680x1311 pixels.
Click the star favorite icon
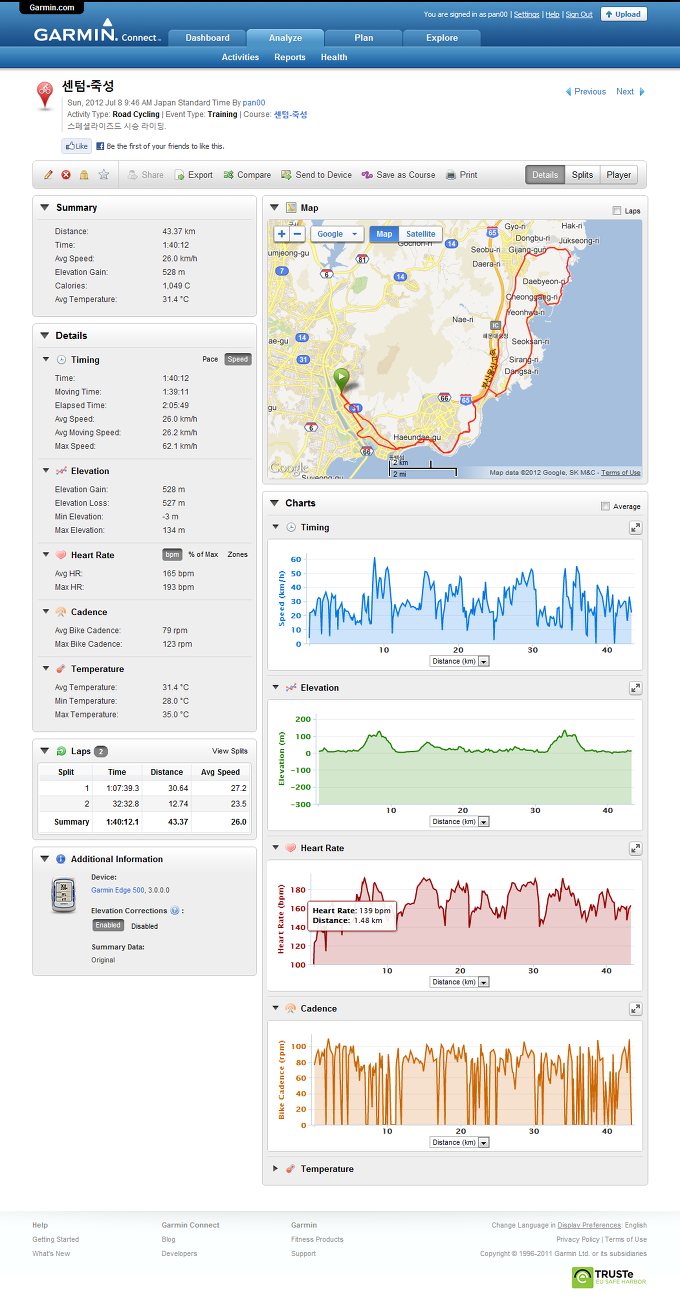tap(103, 175)
